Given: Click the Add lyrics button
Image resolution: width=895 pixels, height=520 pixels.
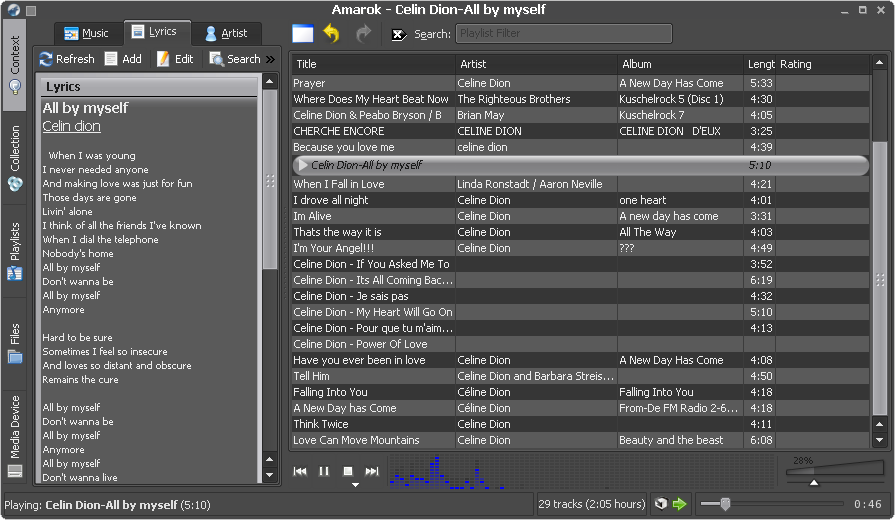Looking at the screenshot, I should pos(124,59).
